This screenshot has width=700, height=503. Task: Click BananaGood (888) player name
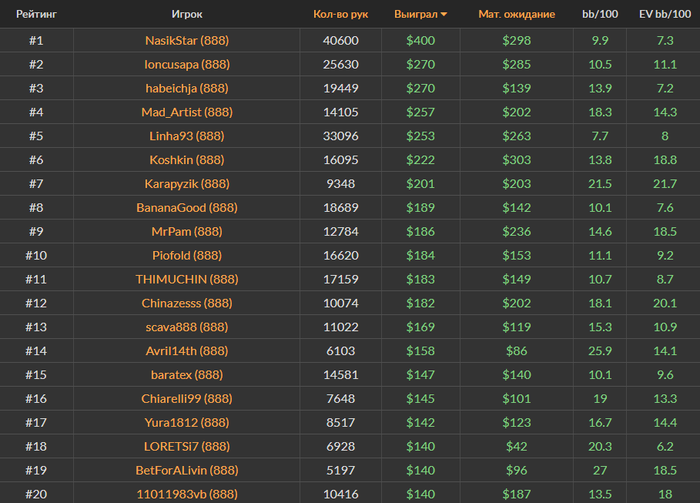[186, 208]
